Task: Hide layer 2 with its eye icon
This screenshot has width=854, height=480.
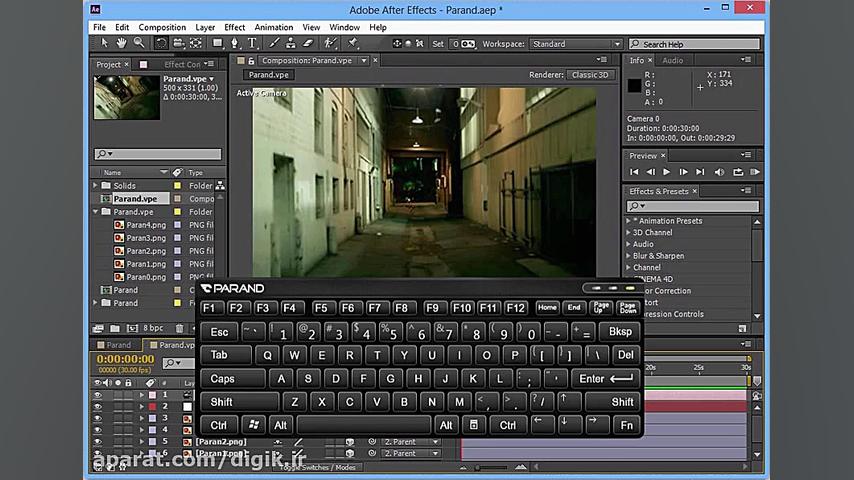Action: click(97, 406)
